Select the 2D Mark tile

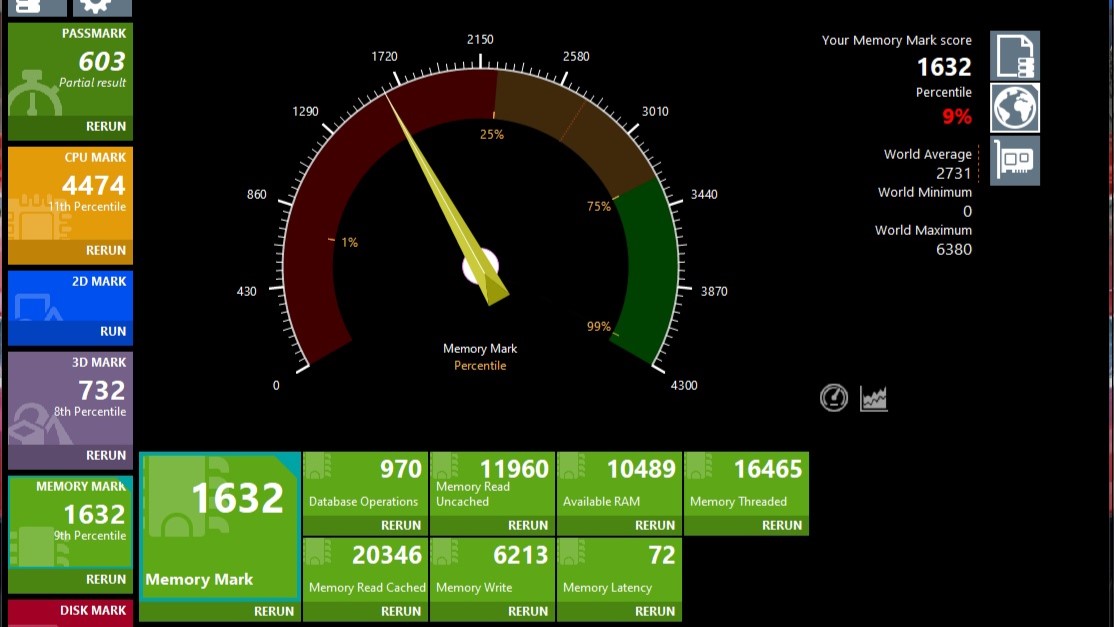point(70,297)
